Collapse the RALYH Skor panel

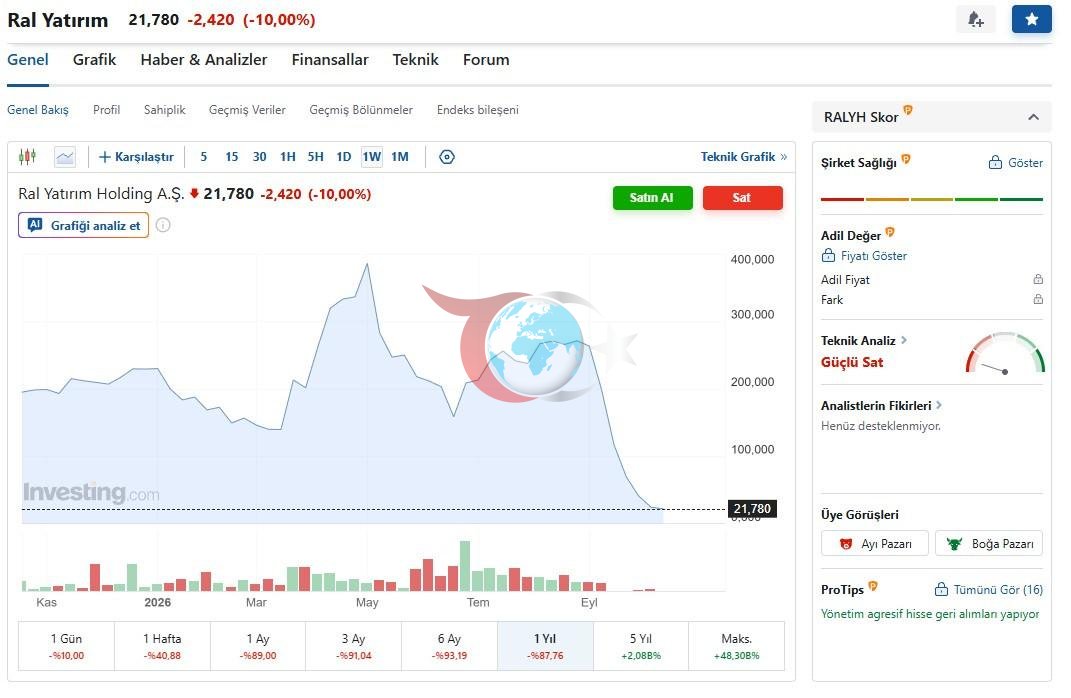click(1033, 117)
